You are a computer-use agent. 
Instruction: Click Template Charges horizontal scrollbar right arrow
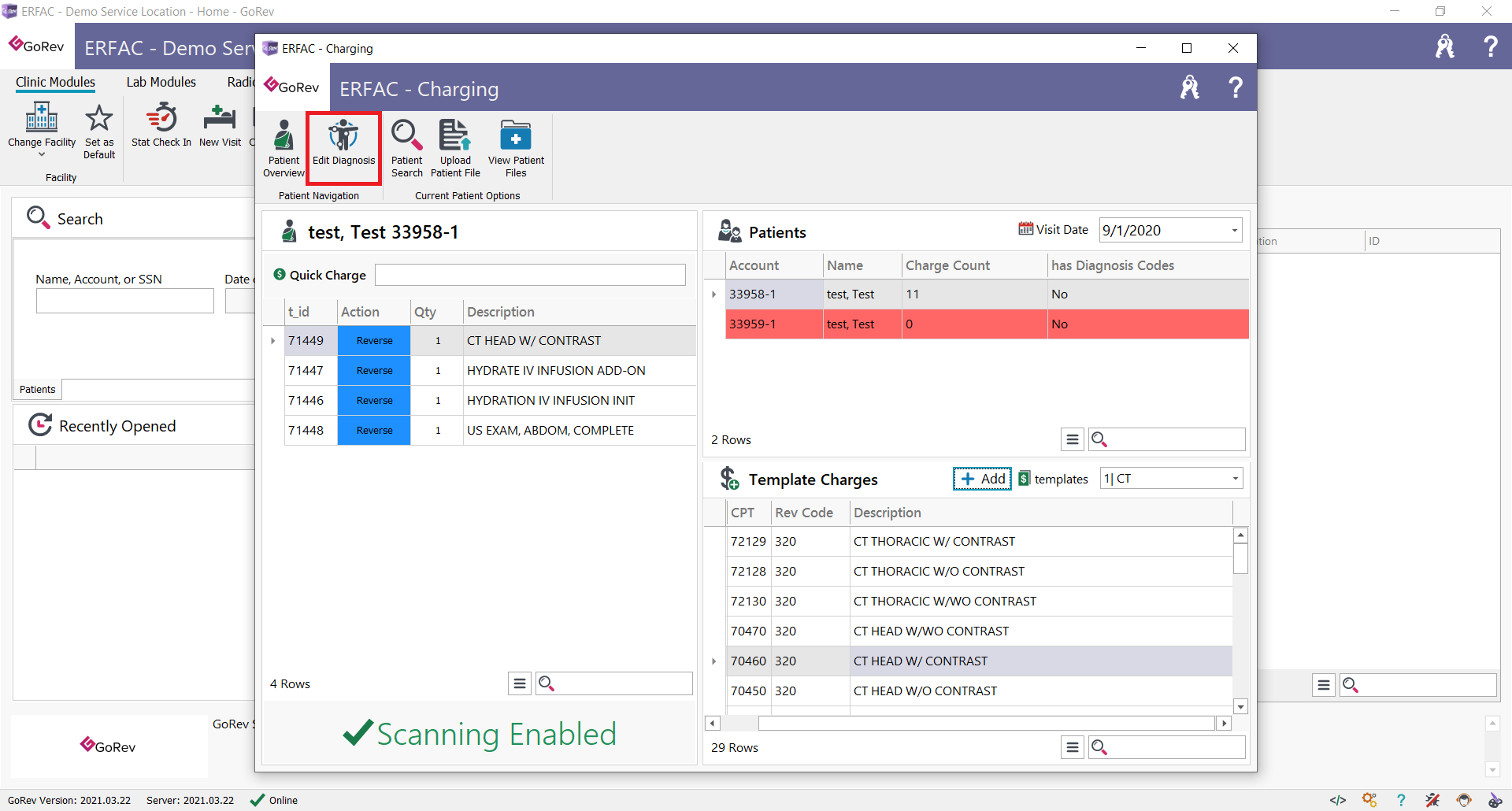1224,723
